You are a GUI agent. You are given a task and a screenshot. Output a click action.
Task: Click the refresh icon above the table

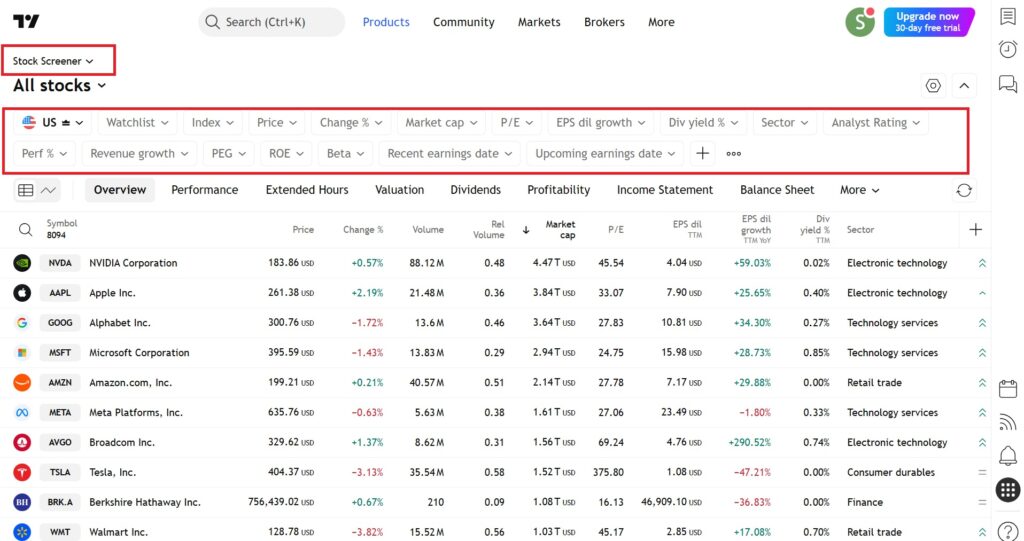click(963, 190)
